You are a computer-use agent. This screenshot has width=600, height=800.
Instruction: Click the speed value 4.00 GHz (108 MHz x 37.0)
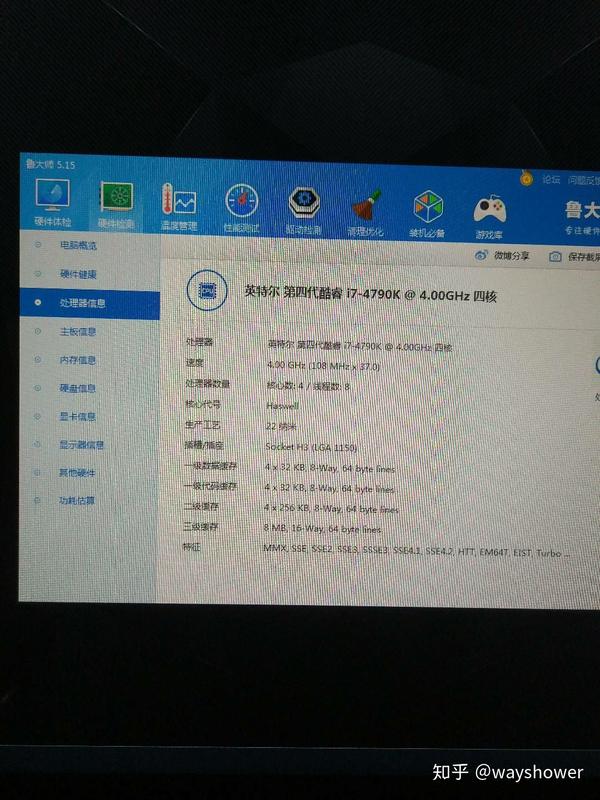coord(323,366)
